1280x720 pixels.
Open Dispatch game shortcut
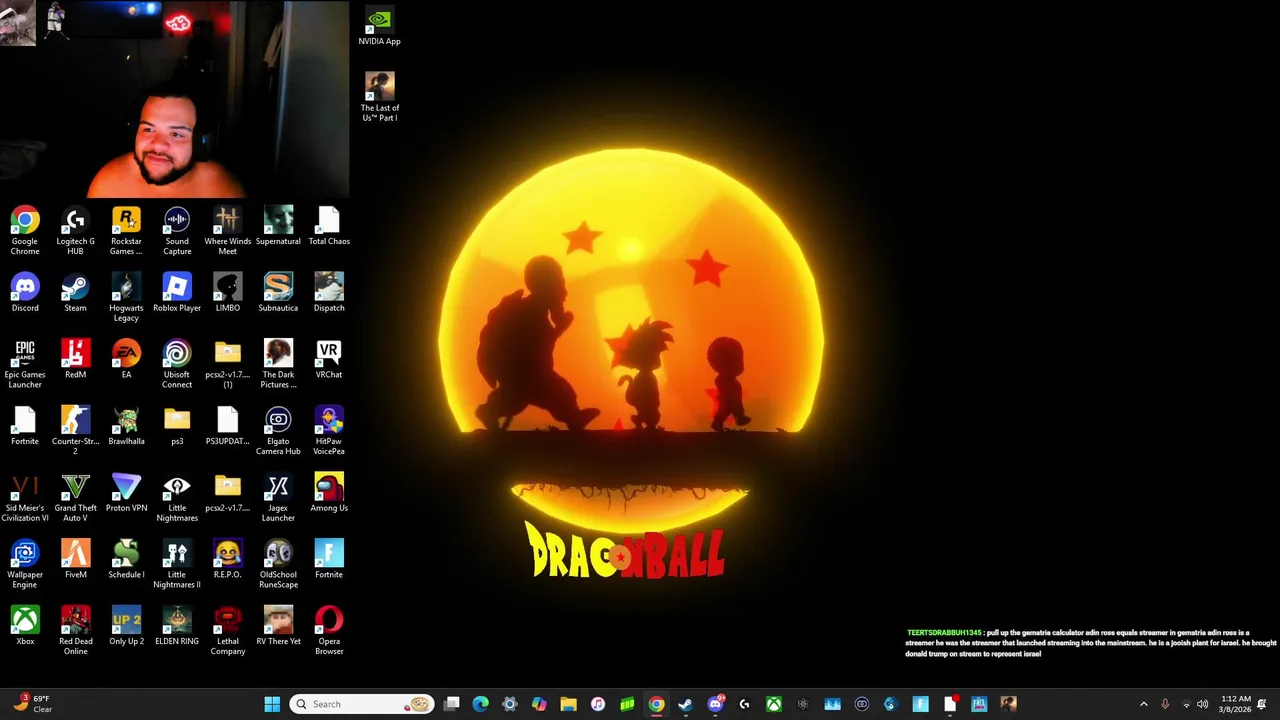click(329, 293)
